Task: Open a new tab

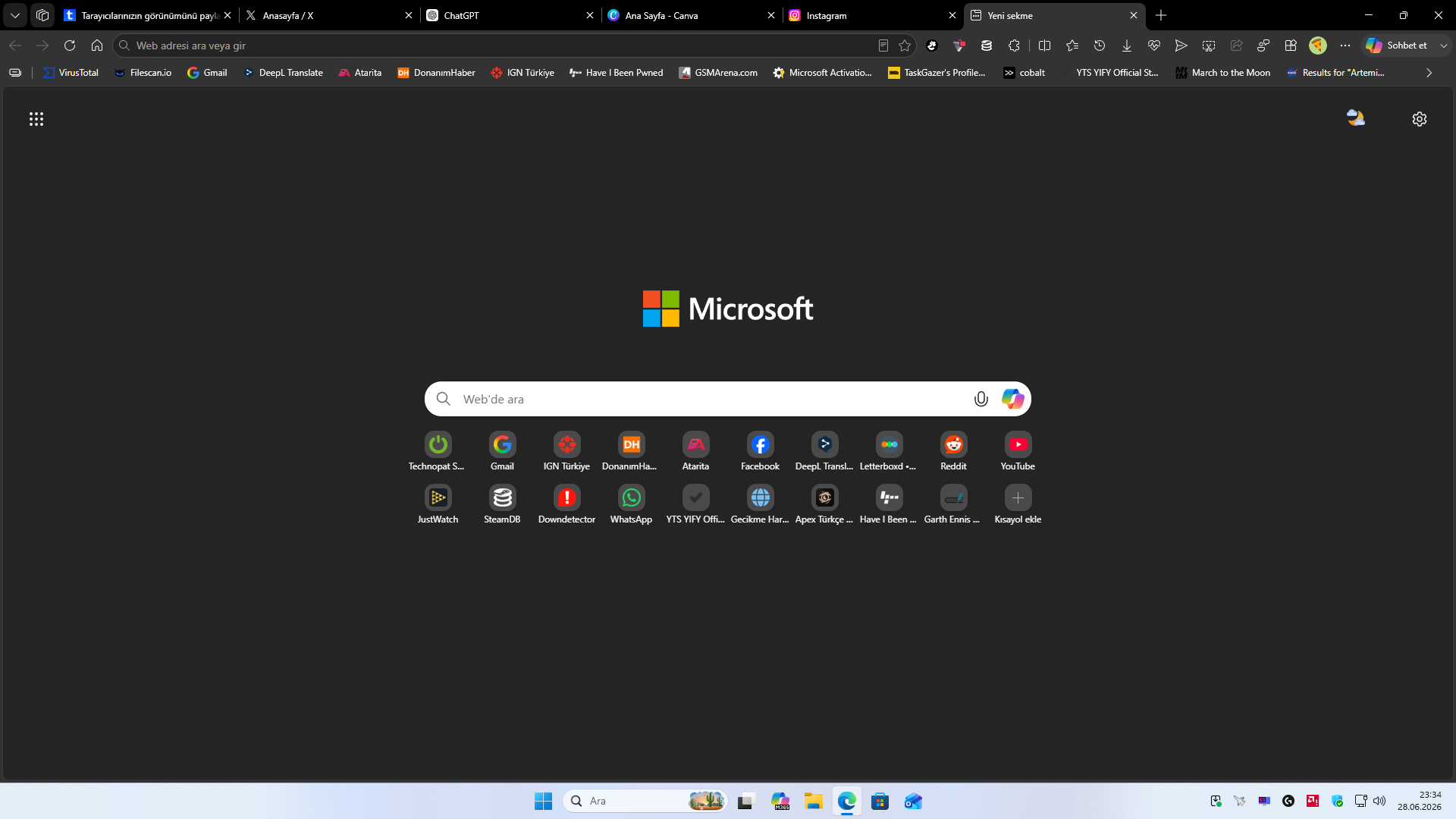Action: tap(1161, 15)
